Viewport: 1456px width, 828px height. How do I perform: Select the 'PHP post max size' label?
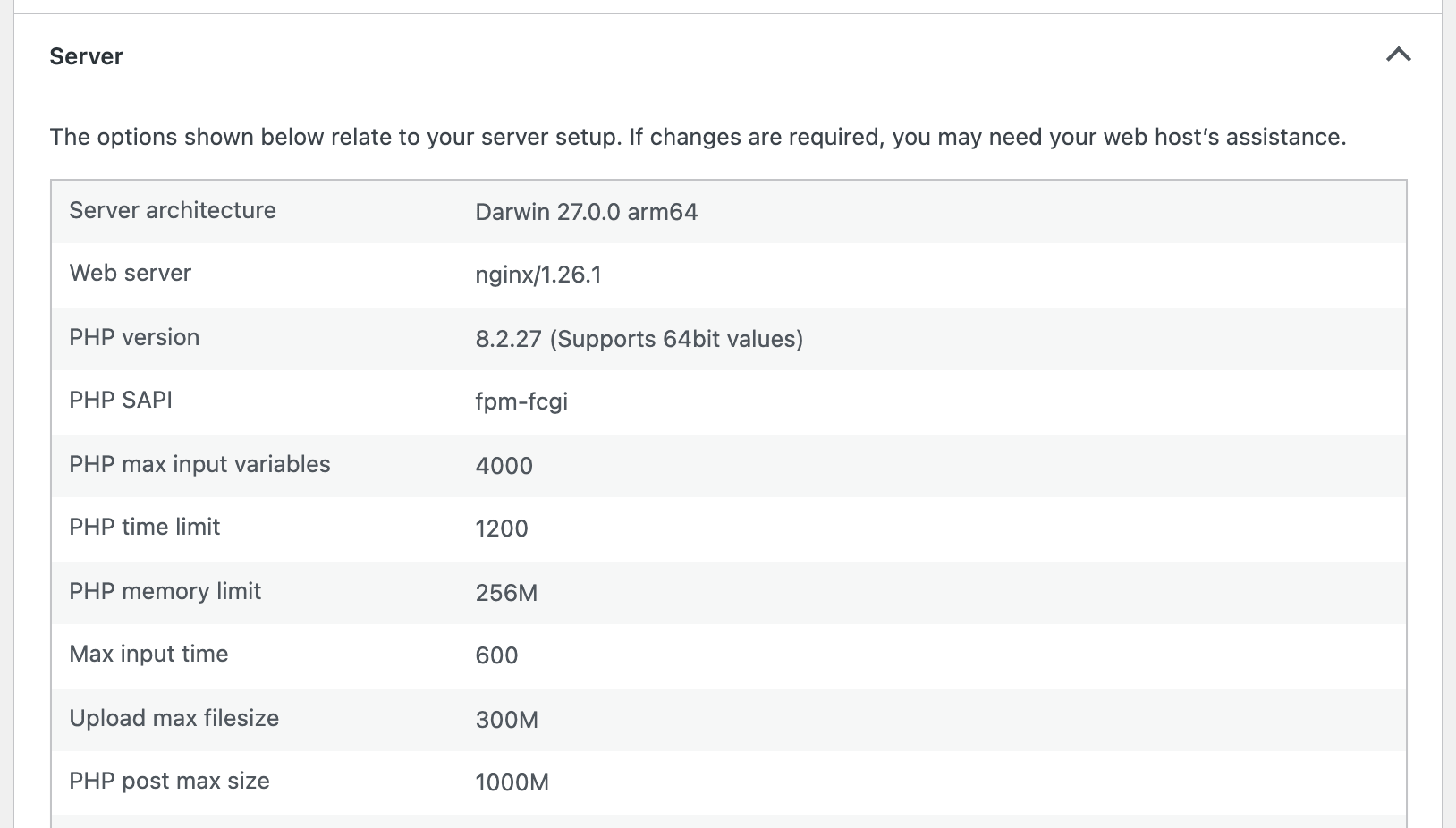[x=169, y=781]
